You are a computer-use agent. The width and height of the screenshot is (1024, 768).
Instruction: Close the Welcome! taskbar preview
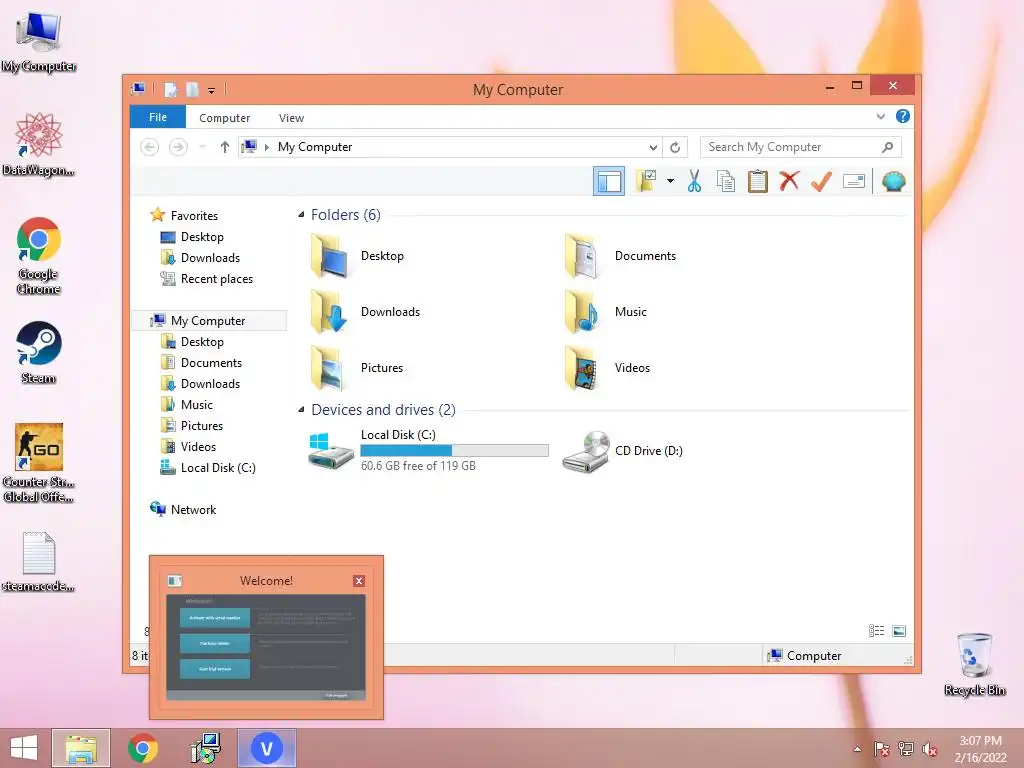click(359, 581)
